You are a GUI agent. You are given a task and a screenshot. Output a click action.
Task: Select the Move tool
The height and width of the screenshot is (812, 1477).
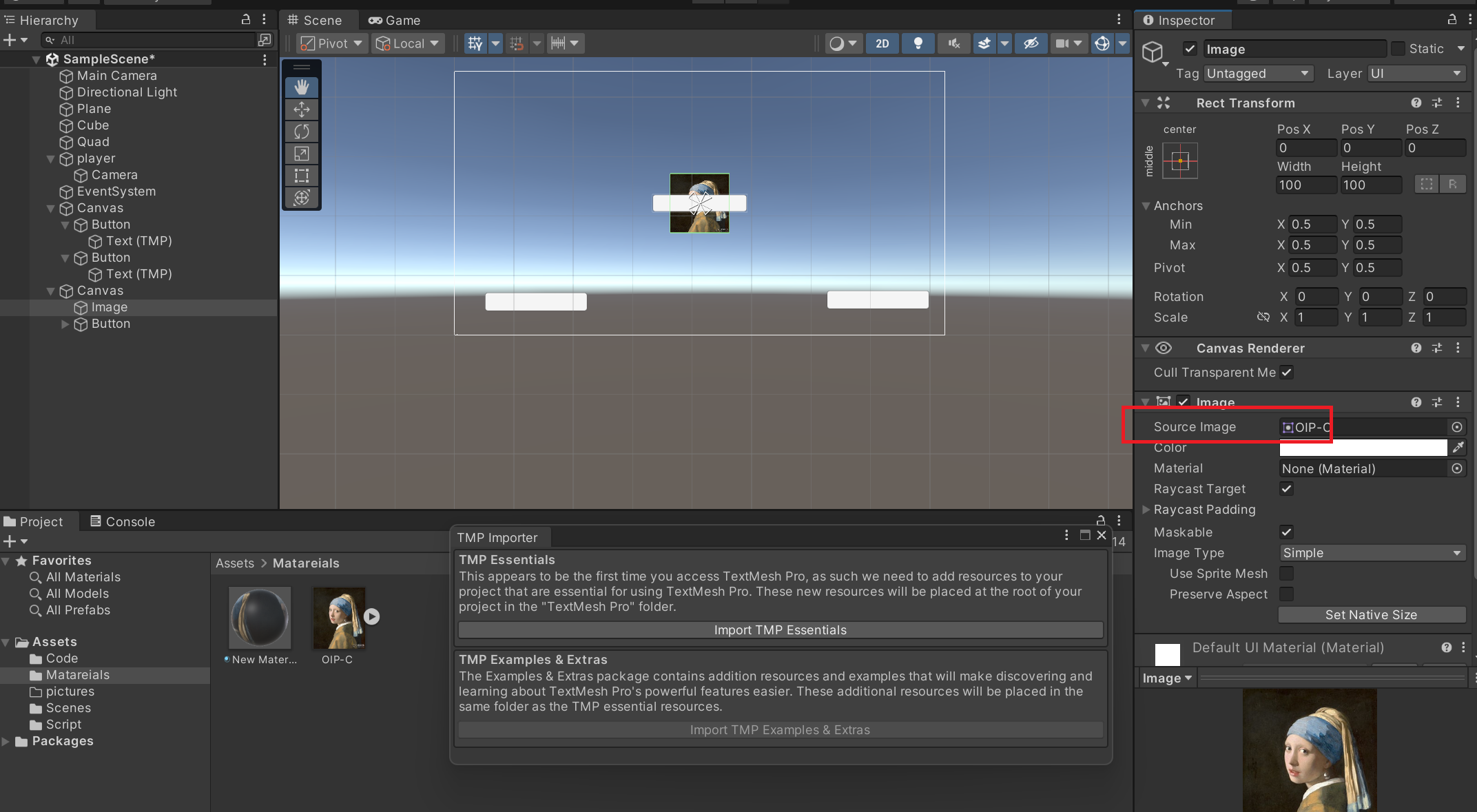[x=302, y=110]
